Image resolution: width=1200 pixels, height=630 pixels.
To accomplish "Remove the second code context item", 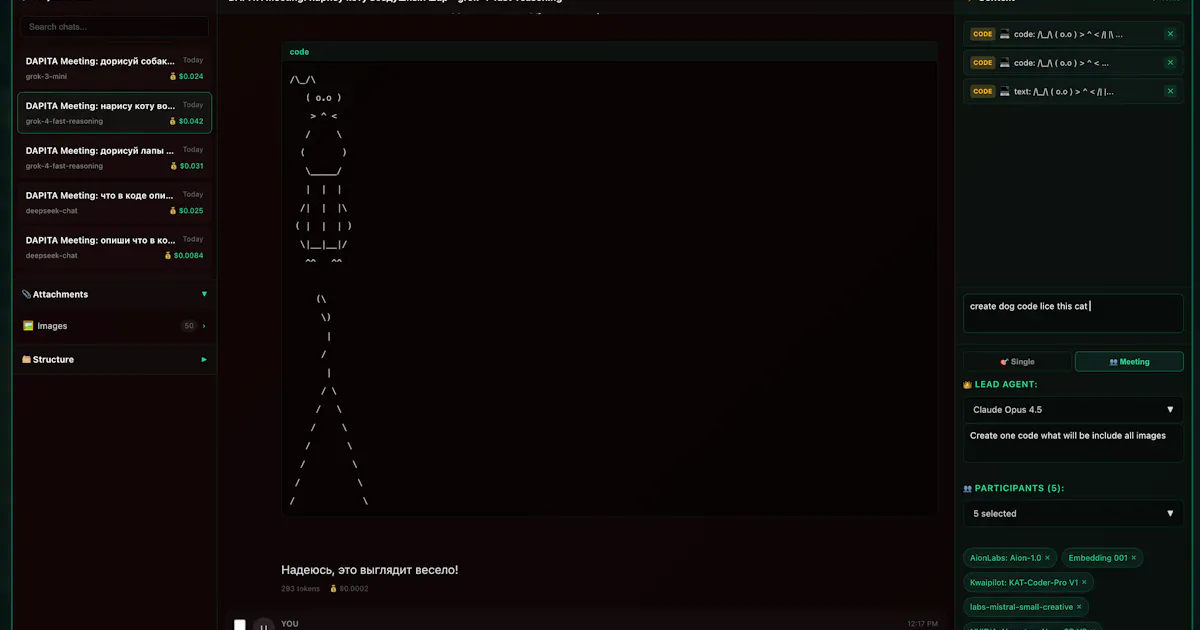I will 1170,62.
